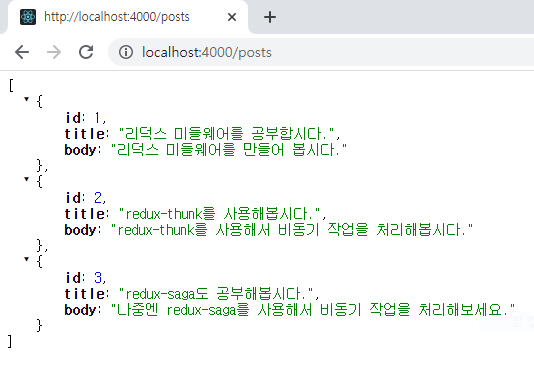The width and height of the screenshot is (534, 391).
Task: Focus the address bar showing localhost:4000/posts
Action: 320,52
